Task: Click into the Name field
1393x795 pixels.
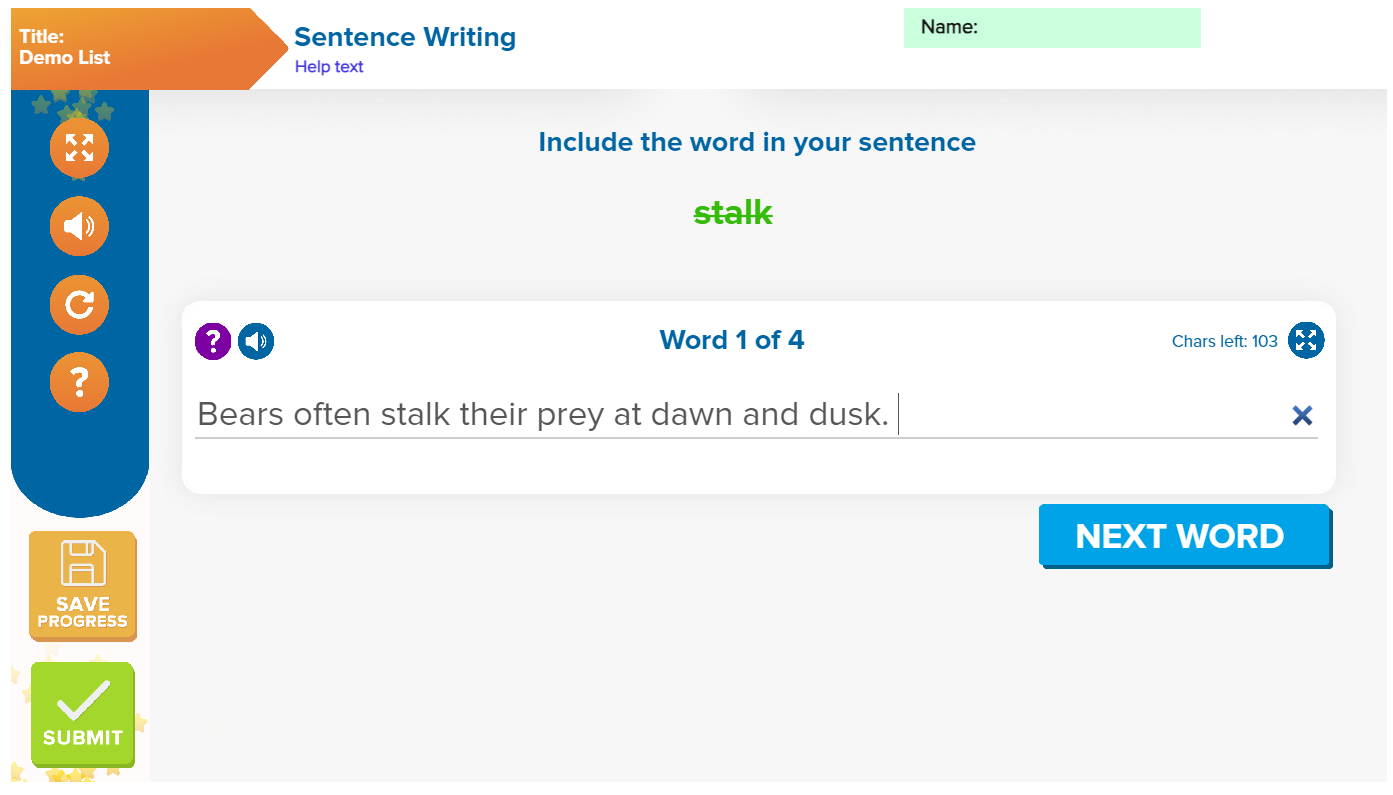Action: 1085,28
